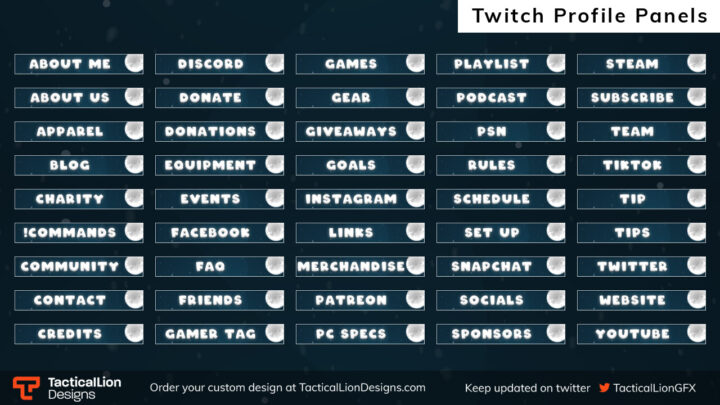The width and height of the screenshot is (720, 405).
Task: Click the moon icon on STEAM panel
Action: pyautogui.click(x=697, y=63)
